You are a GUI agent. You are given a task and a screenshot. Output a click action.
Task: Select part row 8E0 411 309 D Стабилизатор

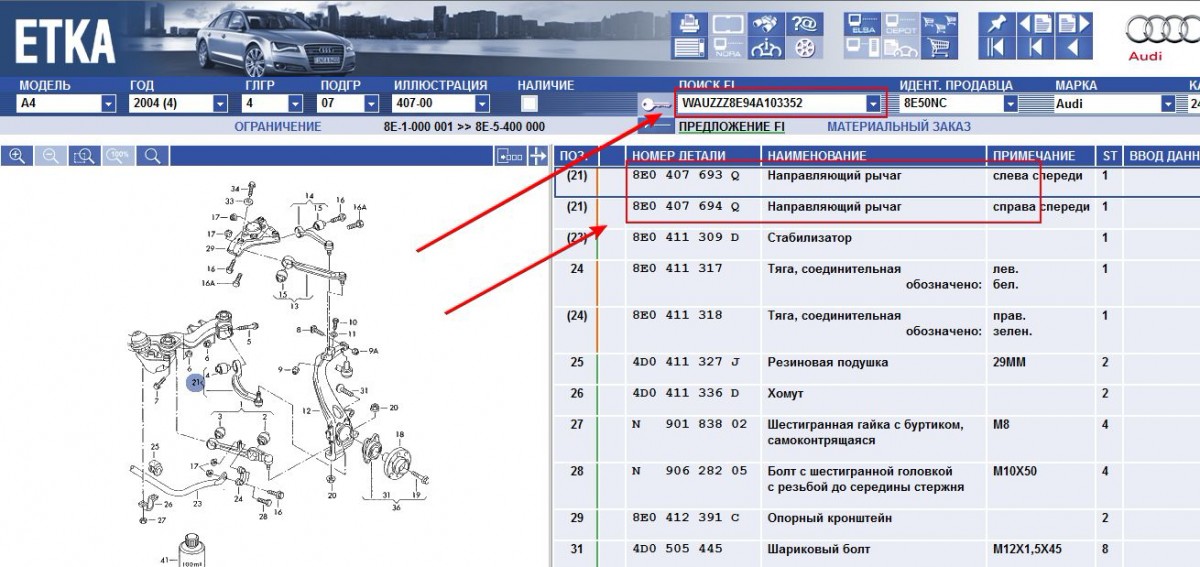point(810,238)
